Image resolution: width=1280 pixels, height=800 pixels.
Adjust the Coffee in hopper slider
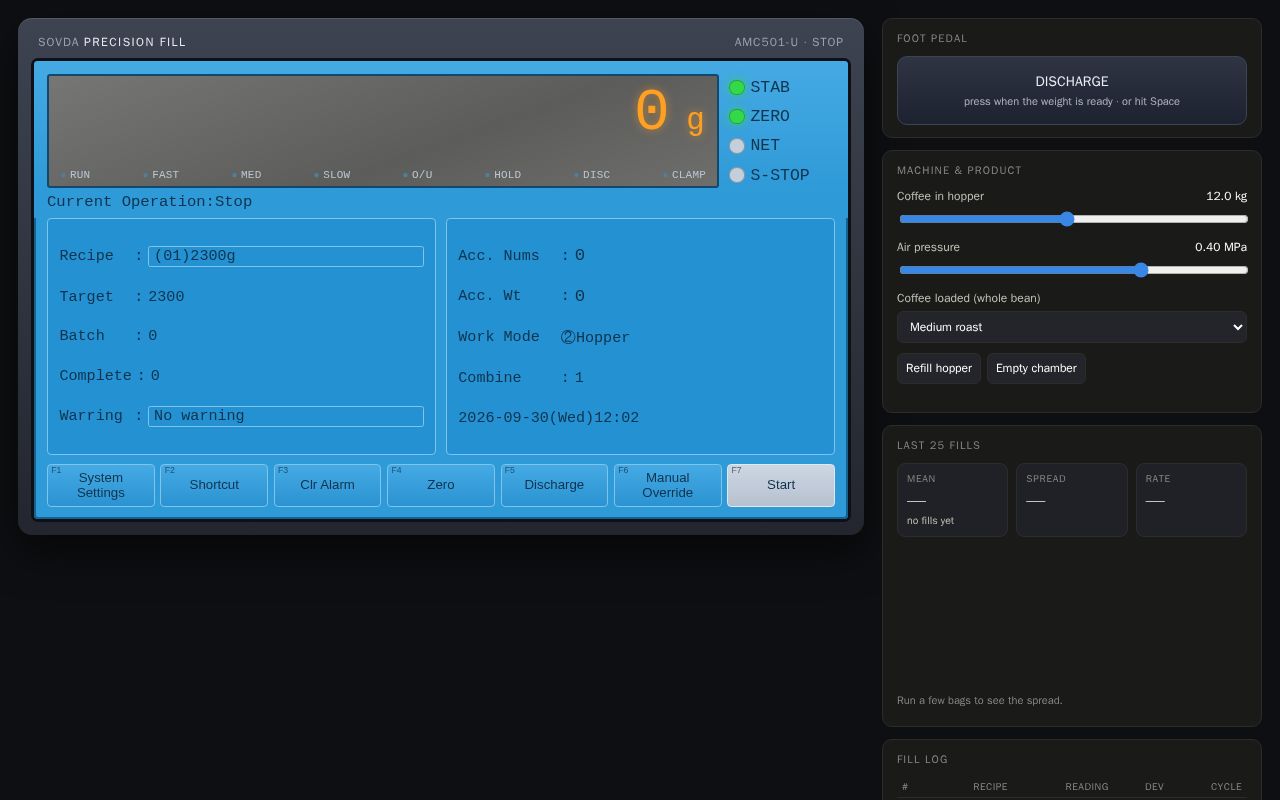(1072, 219)
